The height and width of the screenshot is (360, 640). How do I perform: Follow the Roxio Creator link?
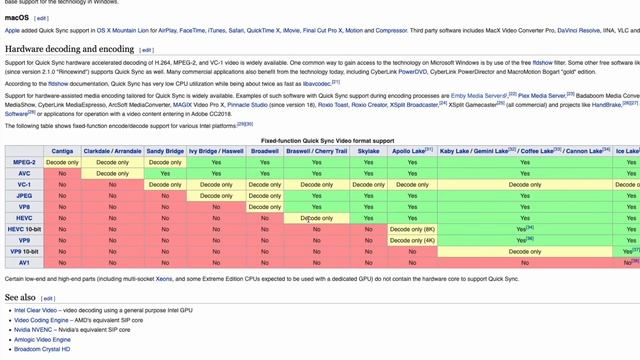(369, 105)
